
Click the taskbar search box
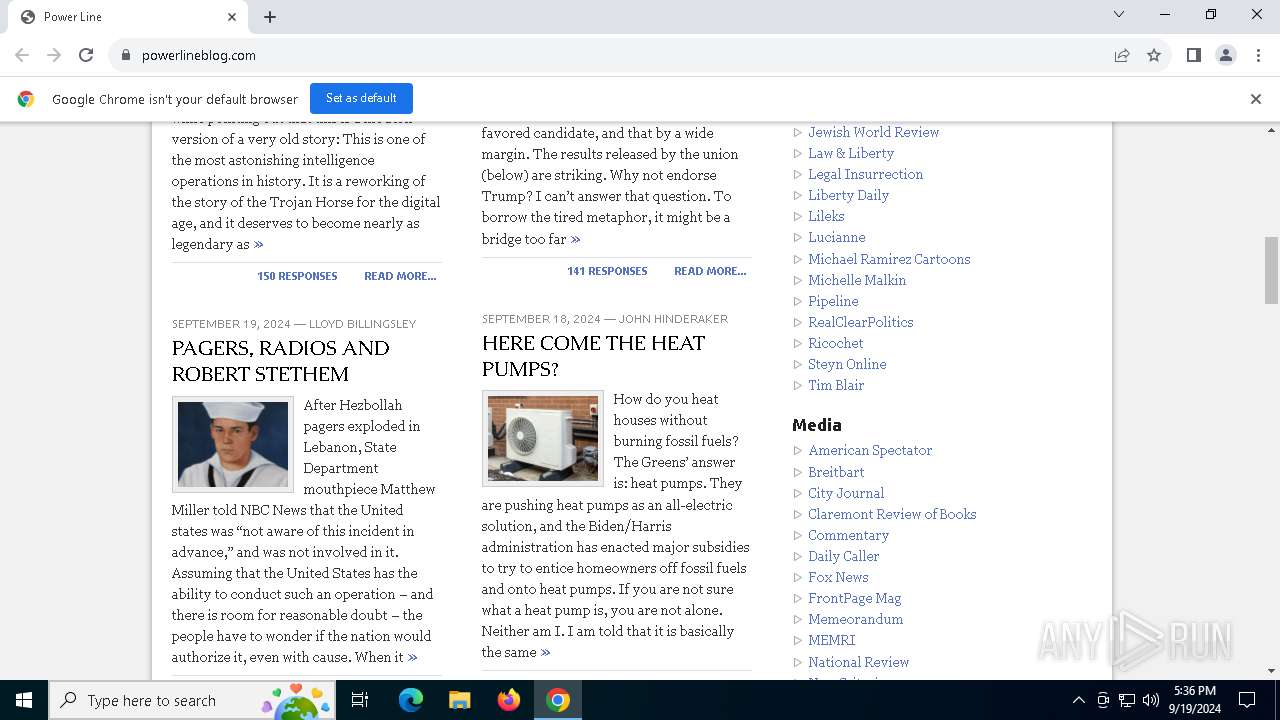(x=192, y=700)
